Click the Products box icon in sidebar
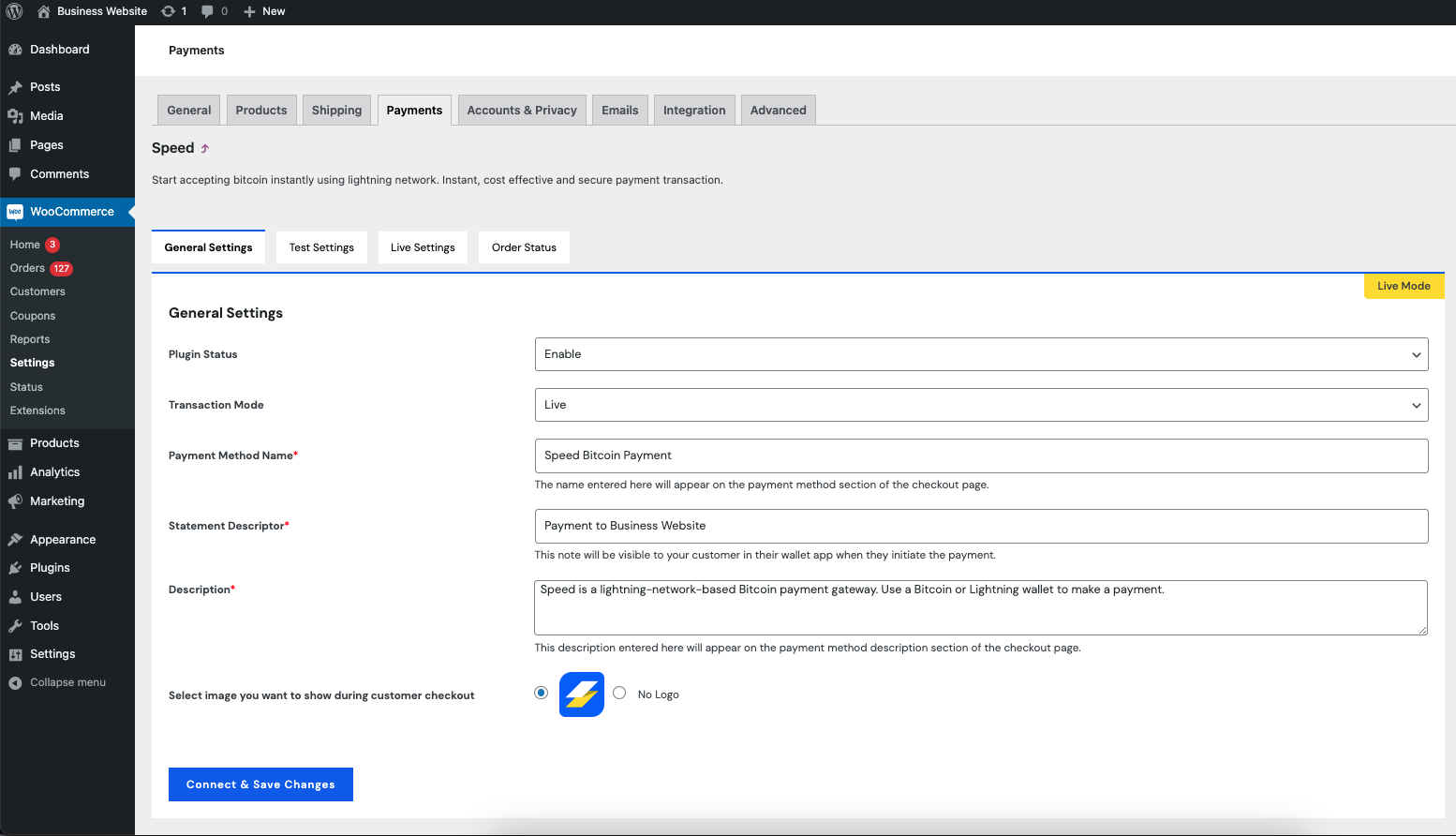 [x=15, y=443]
